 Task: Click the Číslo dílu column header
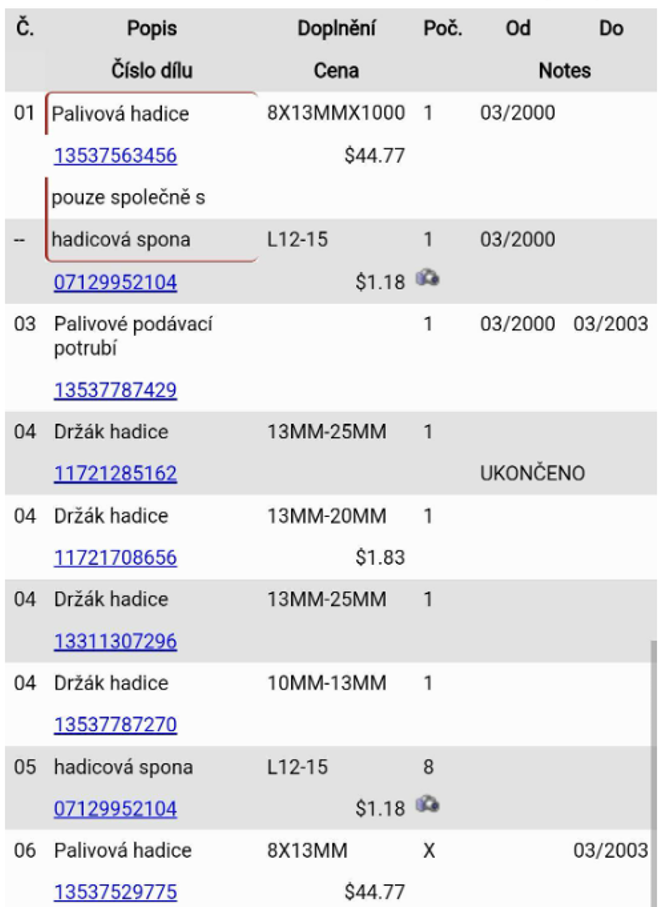152,71
